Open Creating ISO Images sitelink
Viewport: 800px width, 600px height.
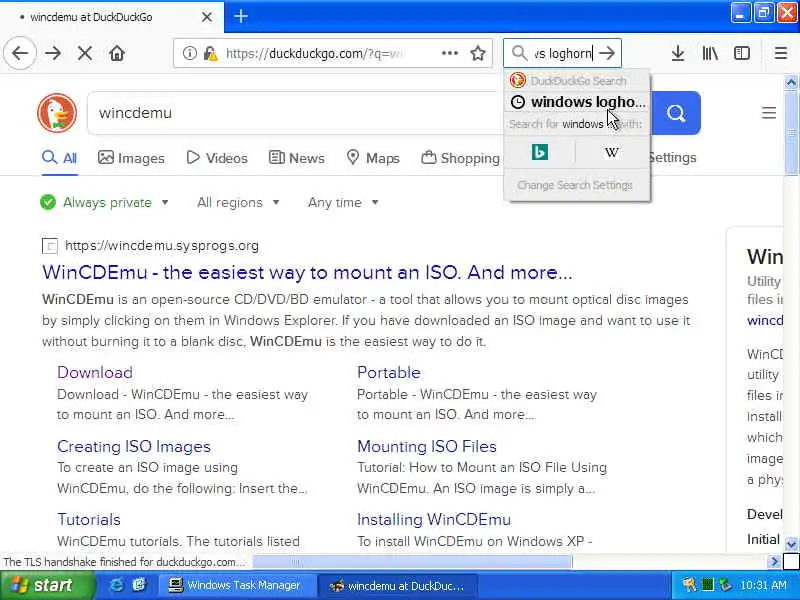134,446
